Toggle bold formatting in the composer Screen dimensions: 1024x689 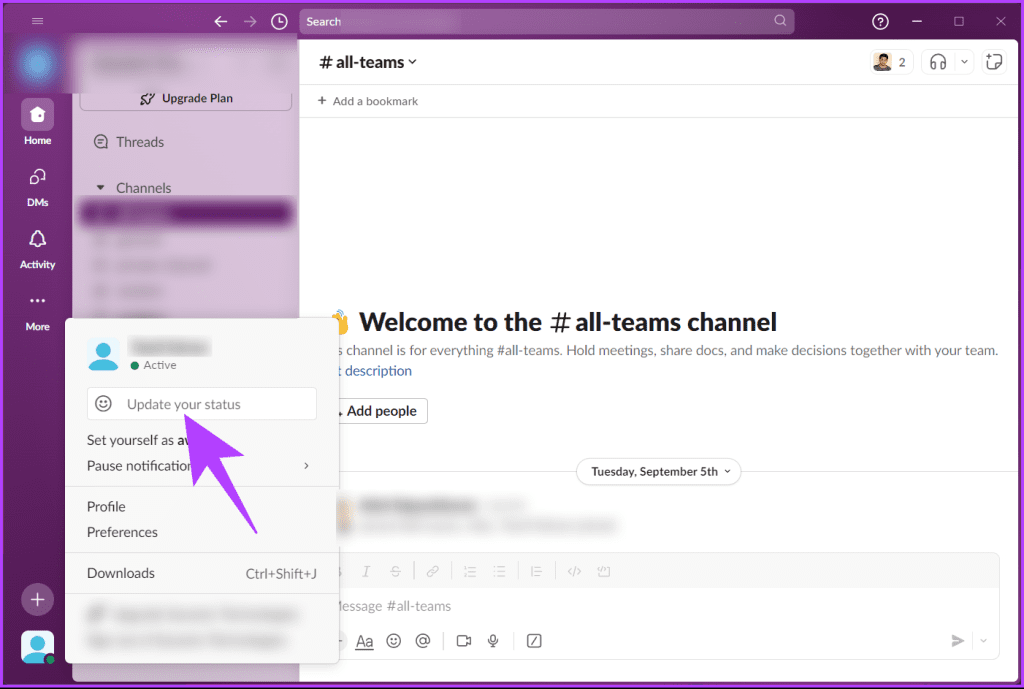pos(336,571)
